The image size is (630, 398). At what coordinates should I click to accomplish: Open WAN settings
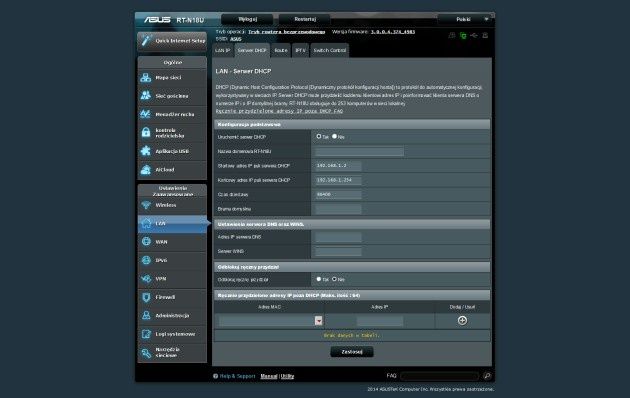(172, 242)
